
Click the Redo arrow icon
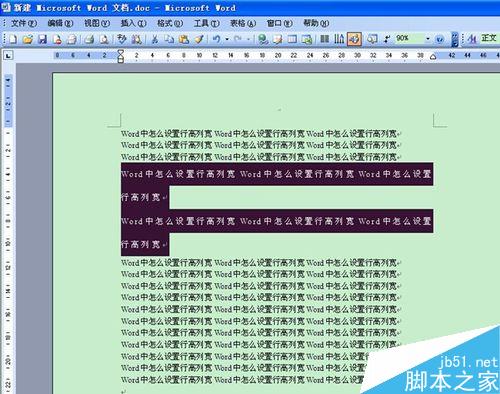238,39
